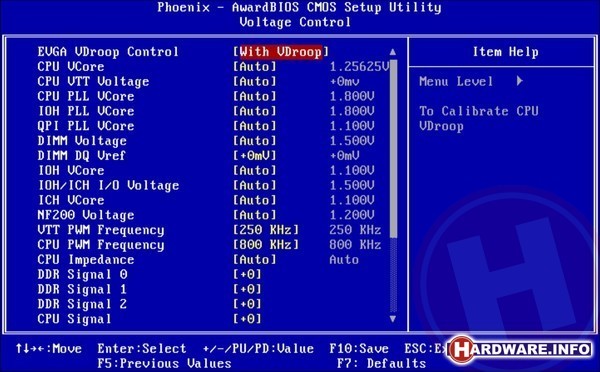The image size is (600, 372).
Task: Click the Menu Level text
Action: 456,82
